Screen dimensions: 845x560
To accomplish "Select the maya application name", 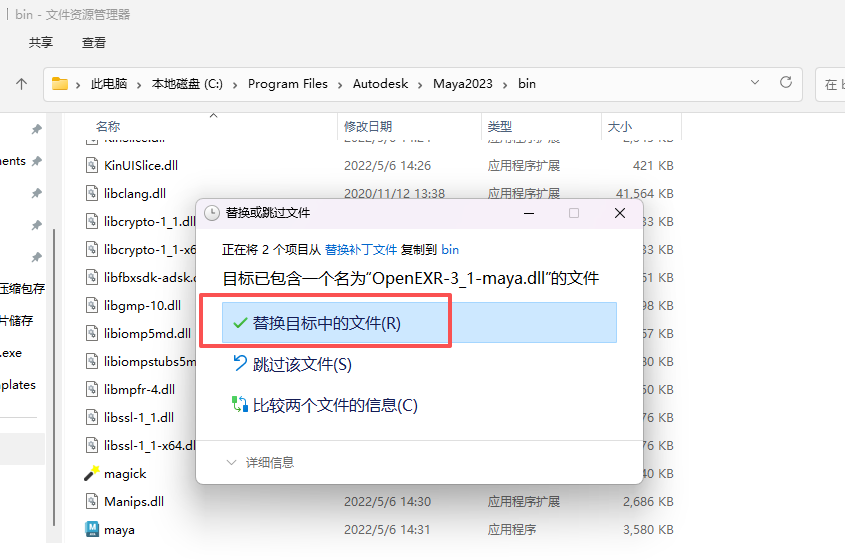I will tap(119, 530).
